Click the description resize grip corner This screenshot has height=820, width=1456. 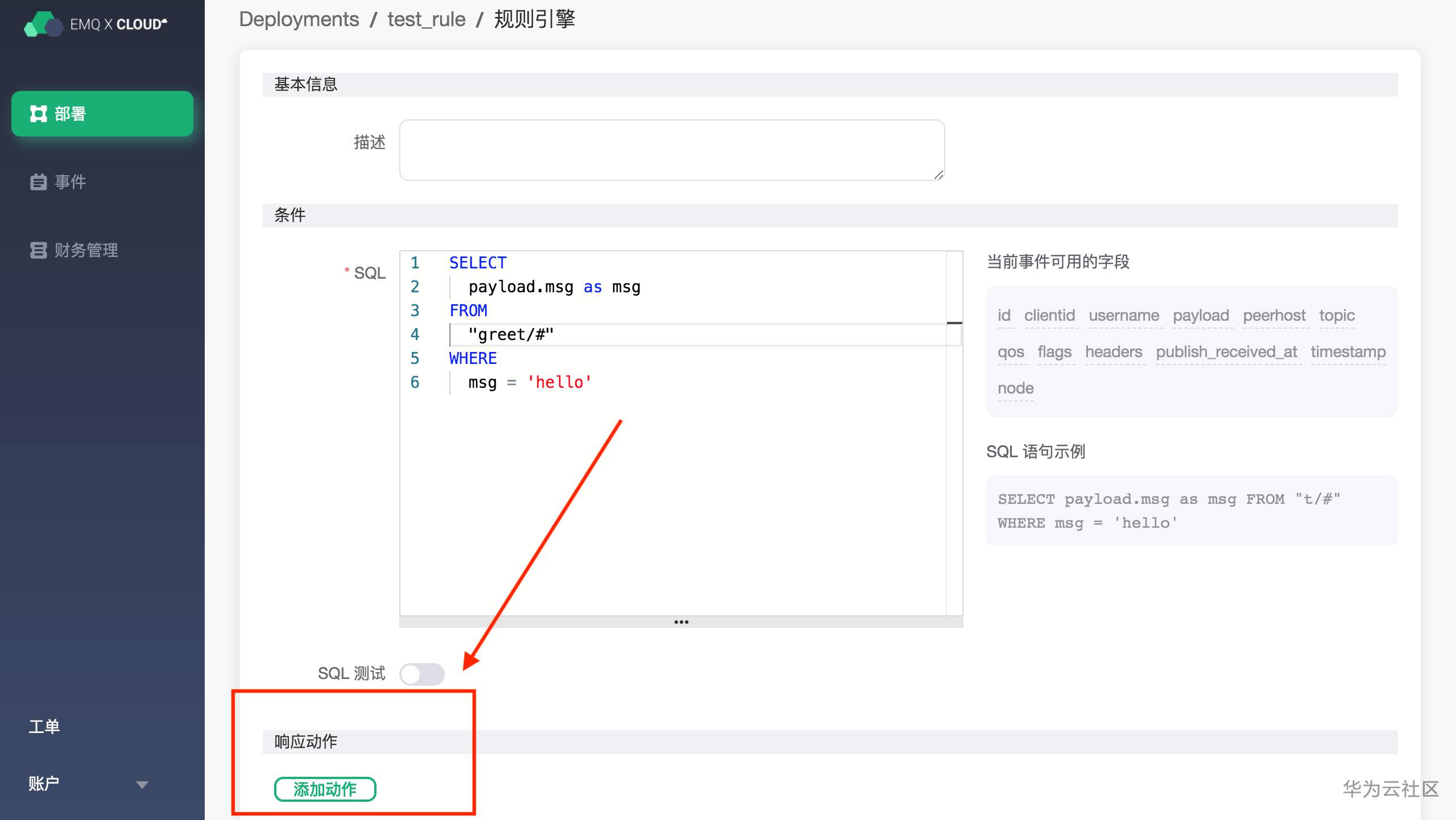(x=939, y=175)
